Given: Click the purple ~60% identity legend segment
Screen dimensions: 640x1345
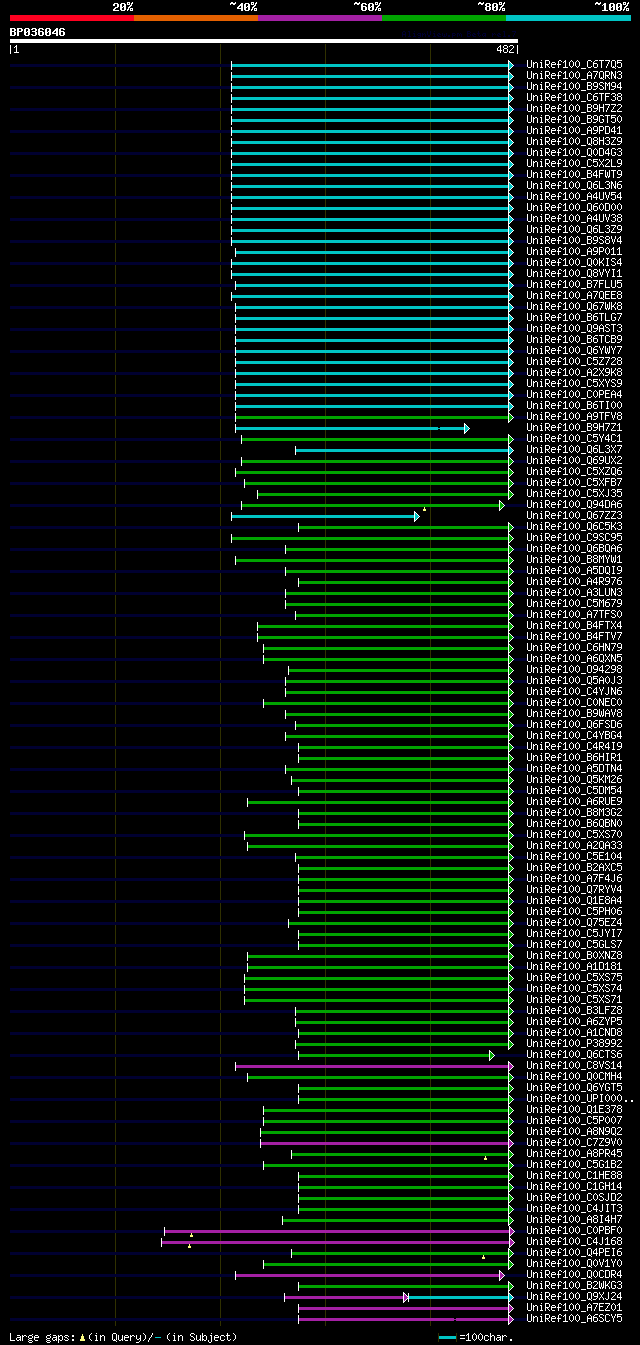Looking at the screenshot, I should coord(320,18).
